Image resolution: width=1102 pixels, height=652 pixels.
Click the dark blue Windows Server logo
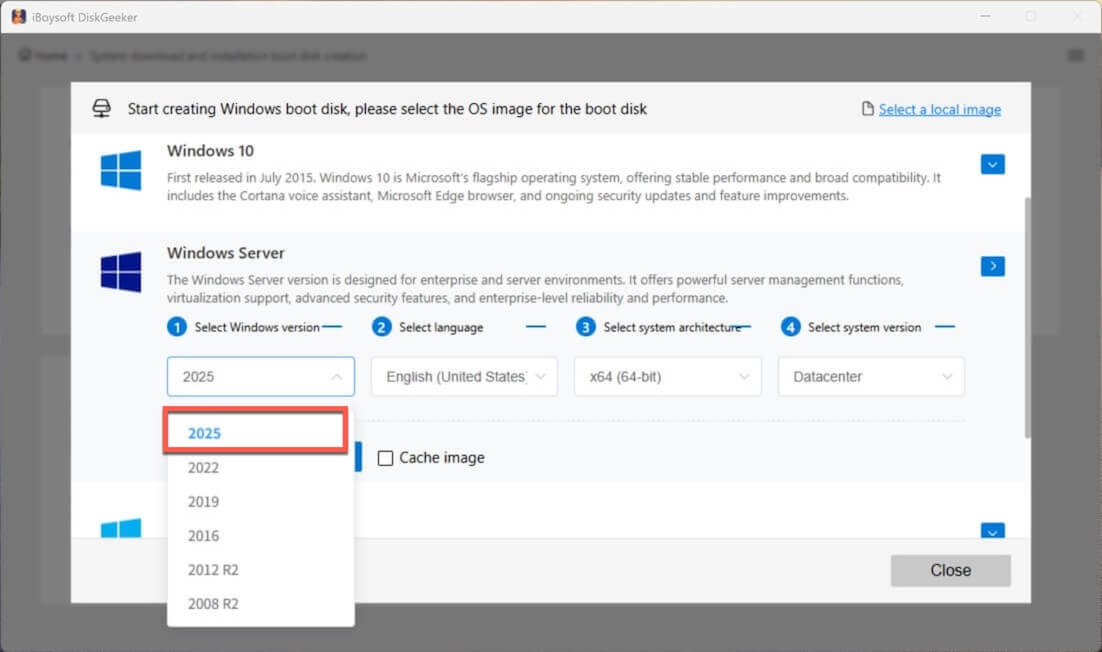(x=121, y=272)
